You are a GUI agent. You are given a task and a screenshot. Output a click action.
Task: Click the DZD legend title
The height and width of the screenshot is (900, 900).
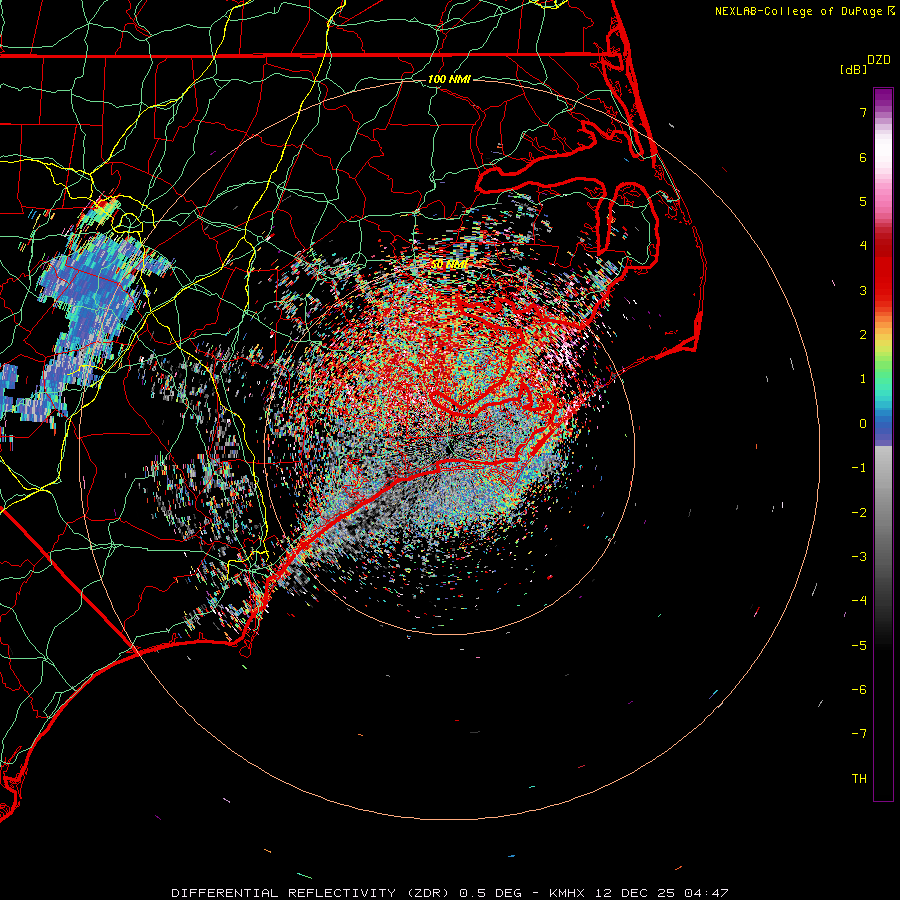[879, 60]
